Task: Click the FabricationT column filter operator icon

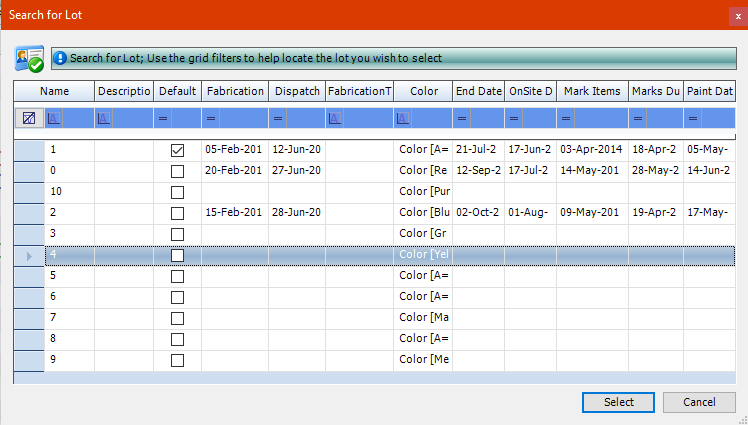Action: pyautogui.click(x=335, y=118)
